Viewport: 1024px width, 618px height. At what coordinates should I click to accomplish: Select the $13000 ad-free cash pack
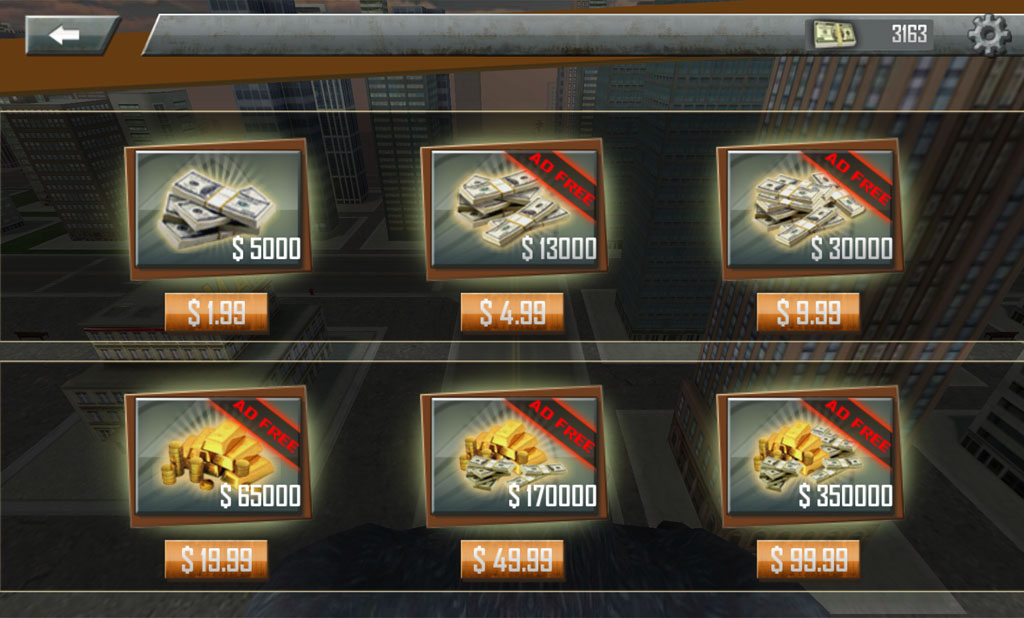coord(515,209)
